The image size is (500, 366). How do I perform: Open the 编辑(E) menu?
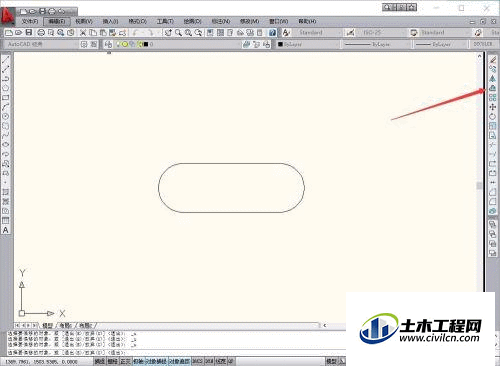57,21
